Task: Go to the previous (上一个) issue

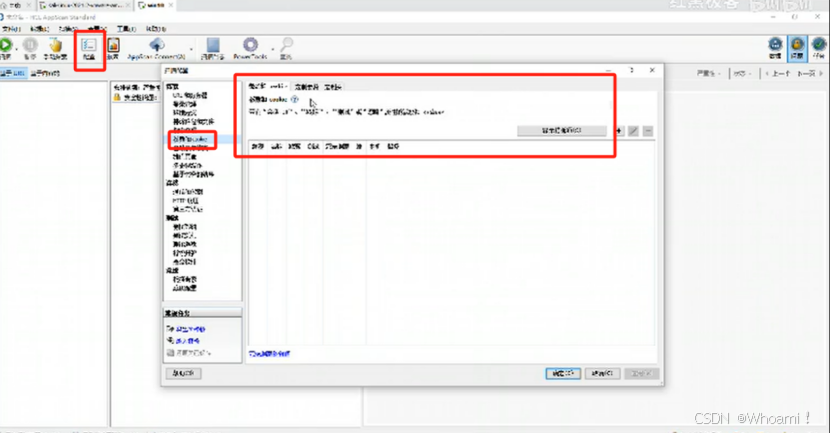Action: [778, 74]
